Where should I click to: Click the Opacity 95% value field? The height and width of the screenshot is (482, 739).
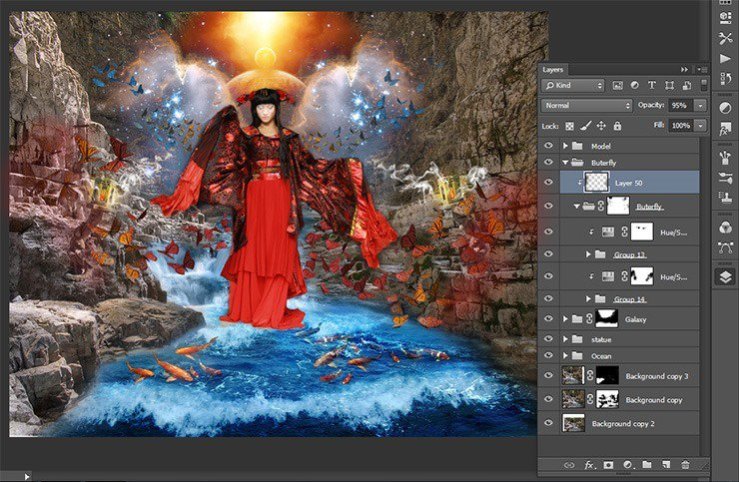point(679,106)
